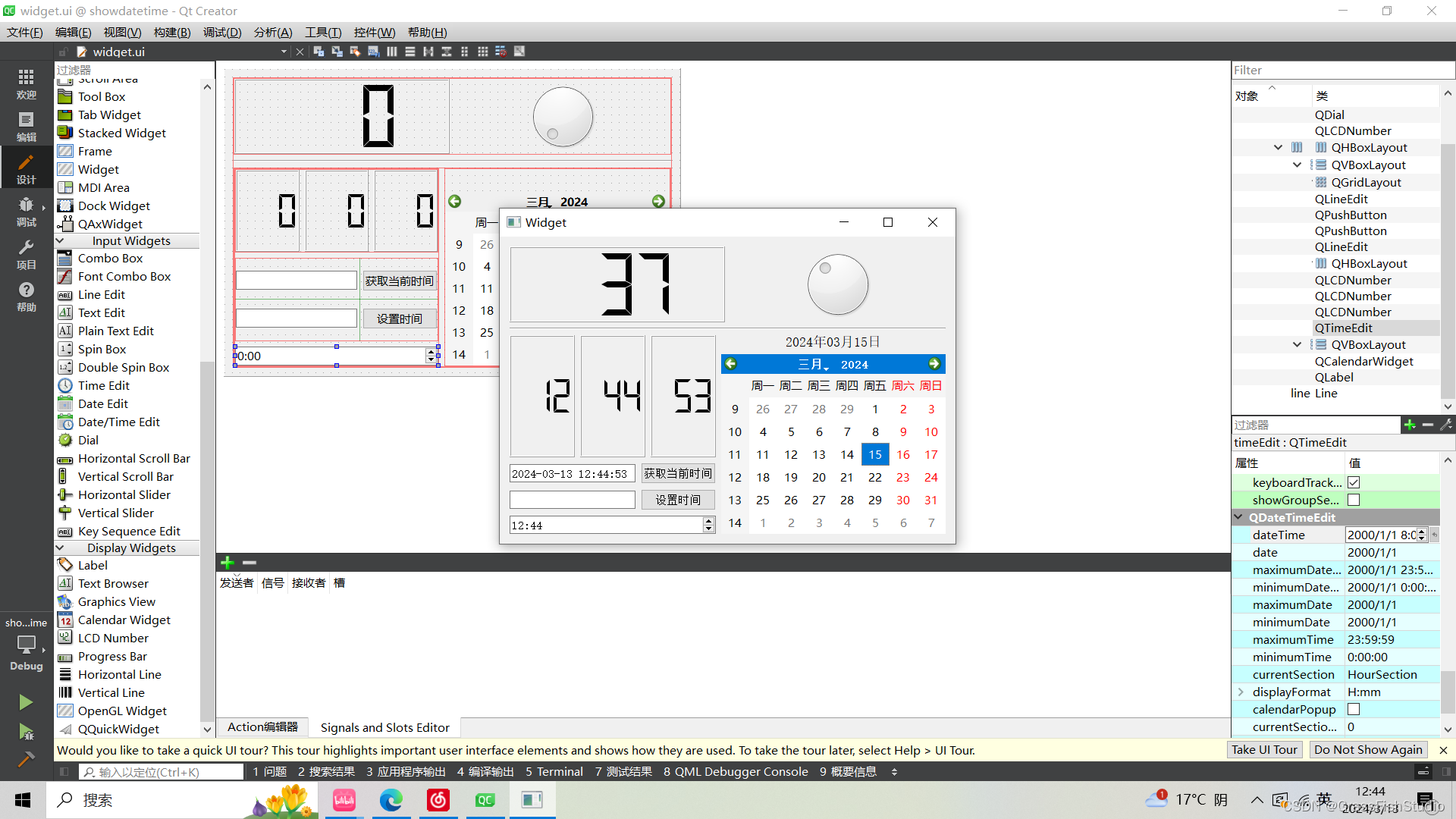Select the LCD Number icon in widget list
The height and width of the screenshot is (819, 1456).
pos(65,637)
